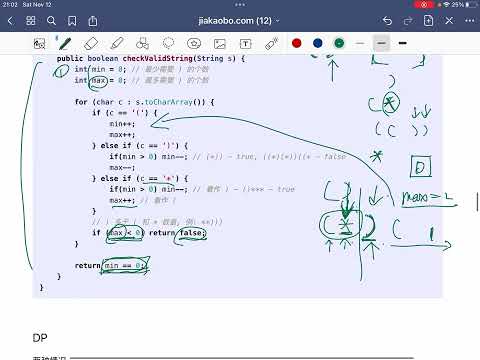480x360 pixels.
Task: Choose the blue pen color
Action: tap(318, 43)
